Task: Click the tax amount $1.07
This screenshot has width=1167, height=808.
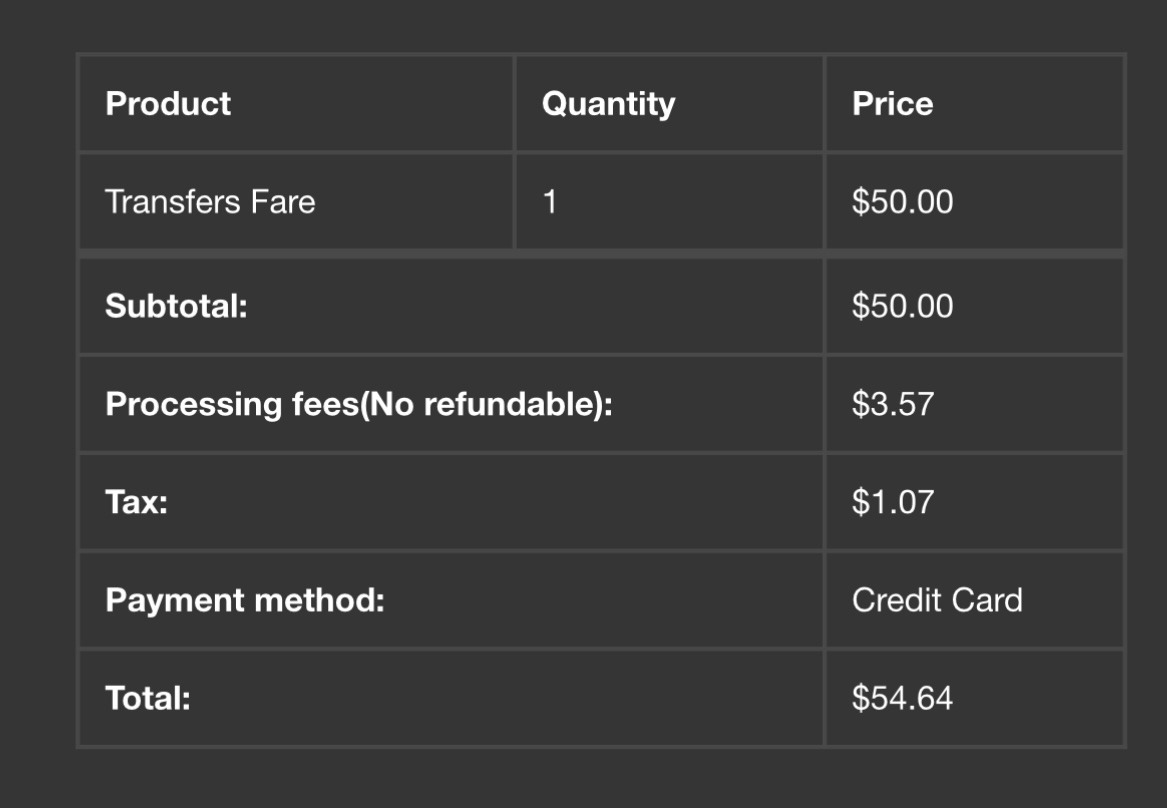Action: tap(892, 502)
